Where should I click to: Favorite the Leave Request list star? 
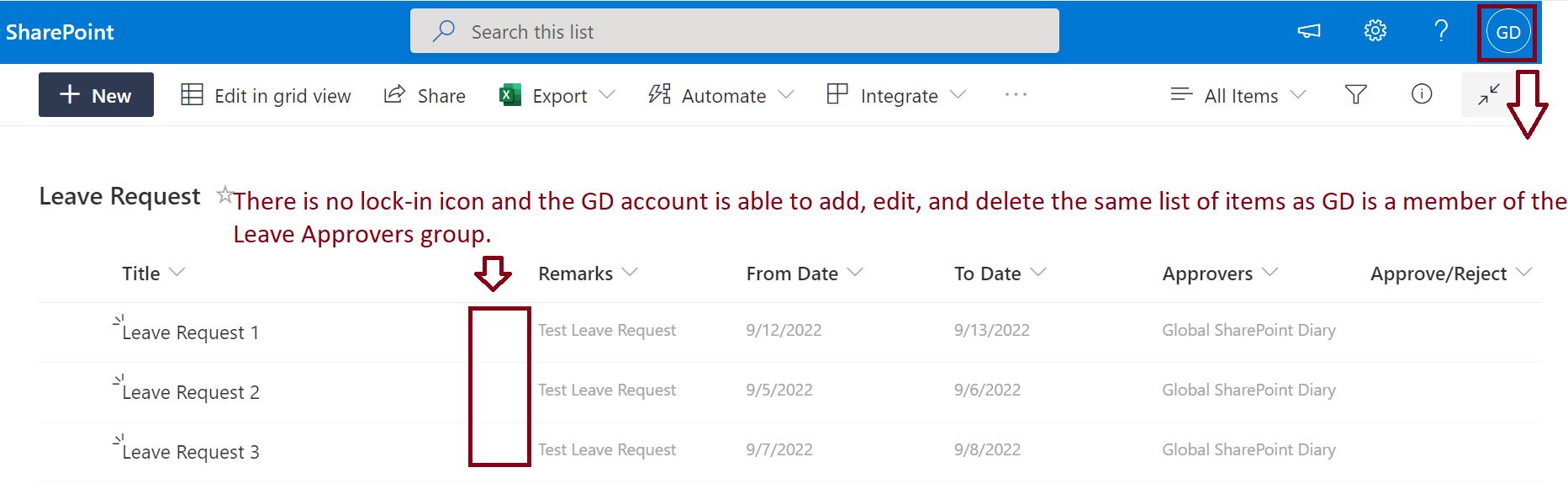(x=224, y=195)
